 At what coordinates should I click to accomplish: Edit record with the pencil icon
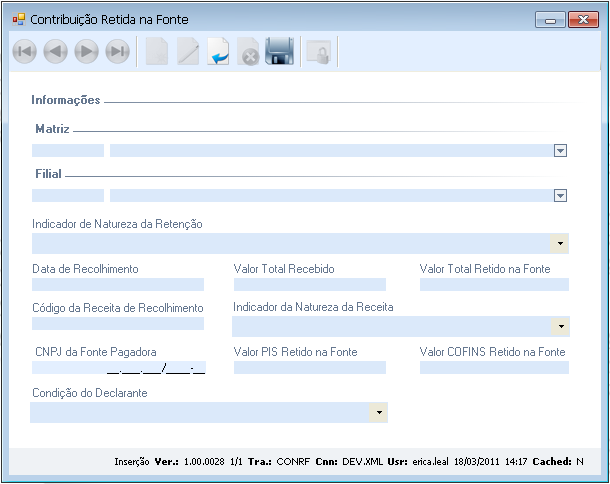[x=188, y=51]
